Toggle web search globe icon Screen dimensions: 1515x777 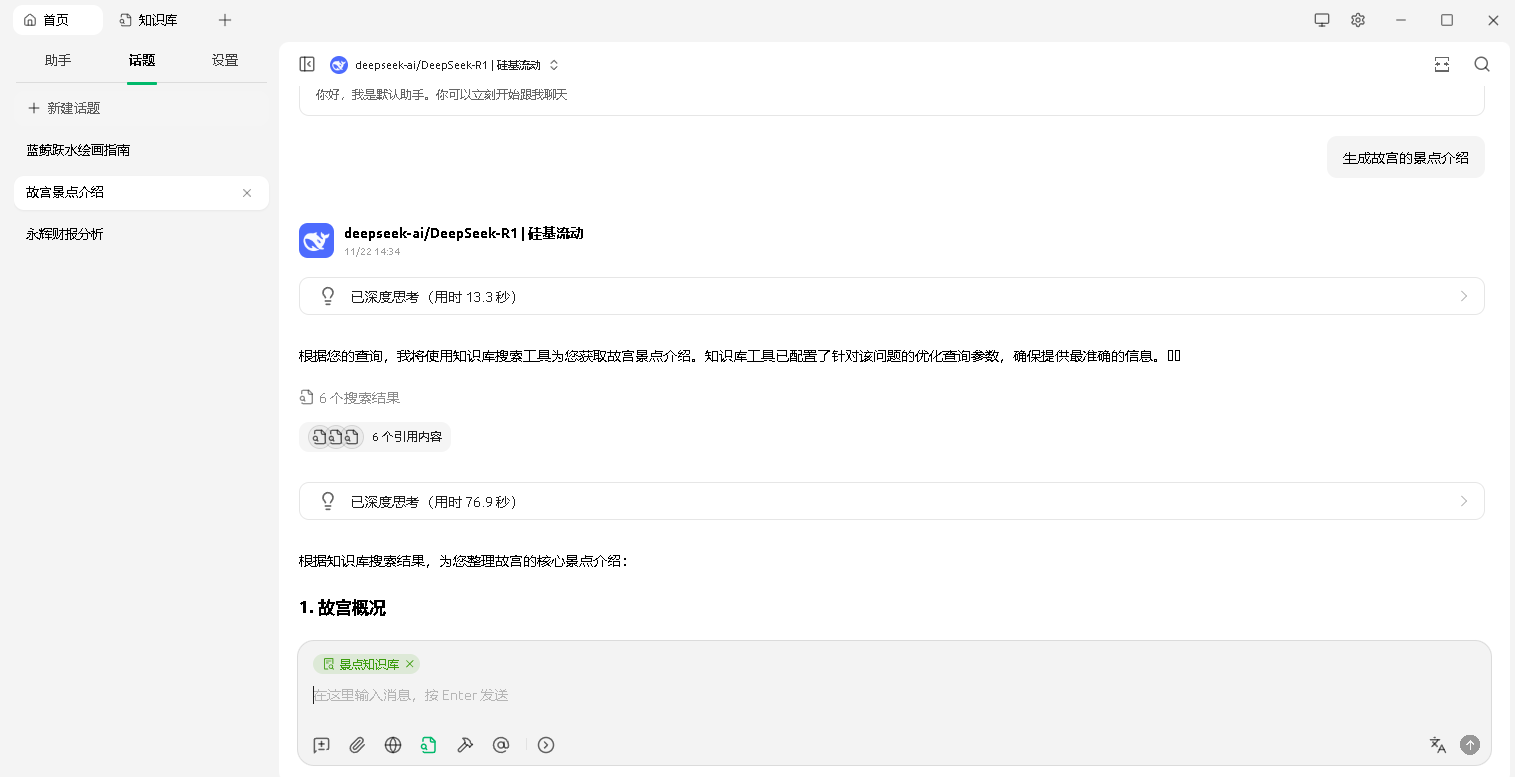pyautogui.click(x=393, y=745)
